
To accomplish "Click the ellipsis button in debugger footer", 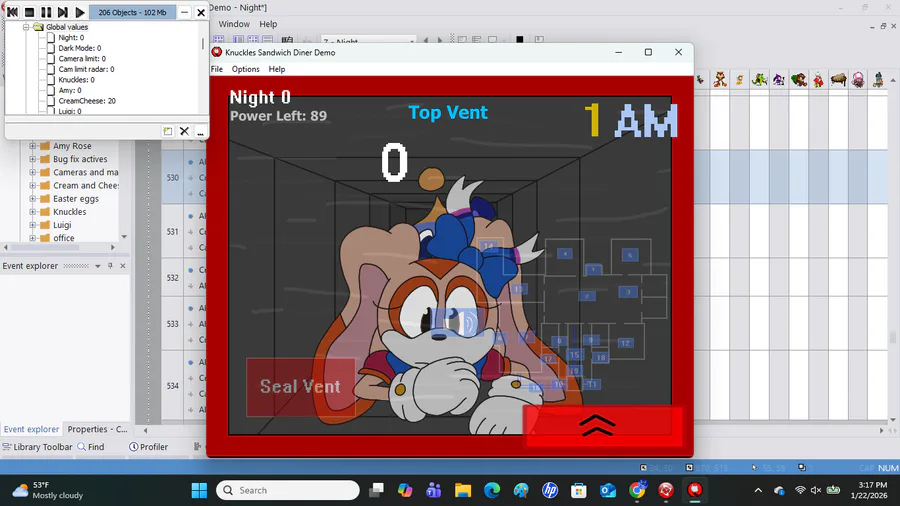I will (x=200, y=131).
